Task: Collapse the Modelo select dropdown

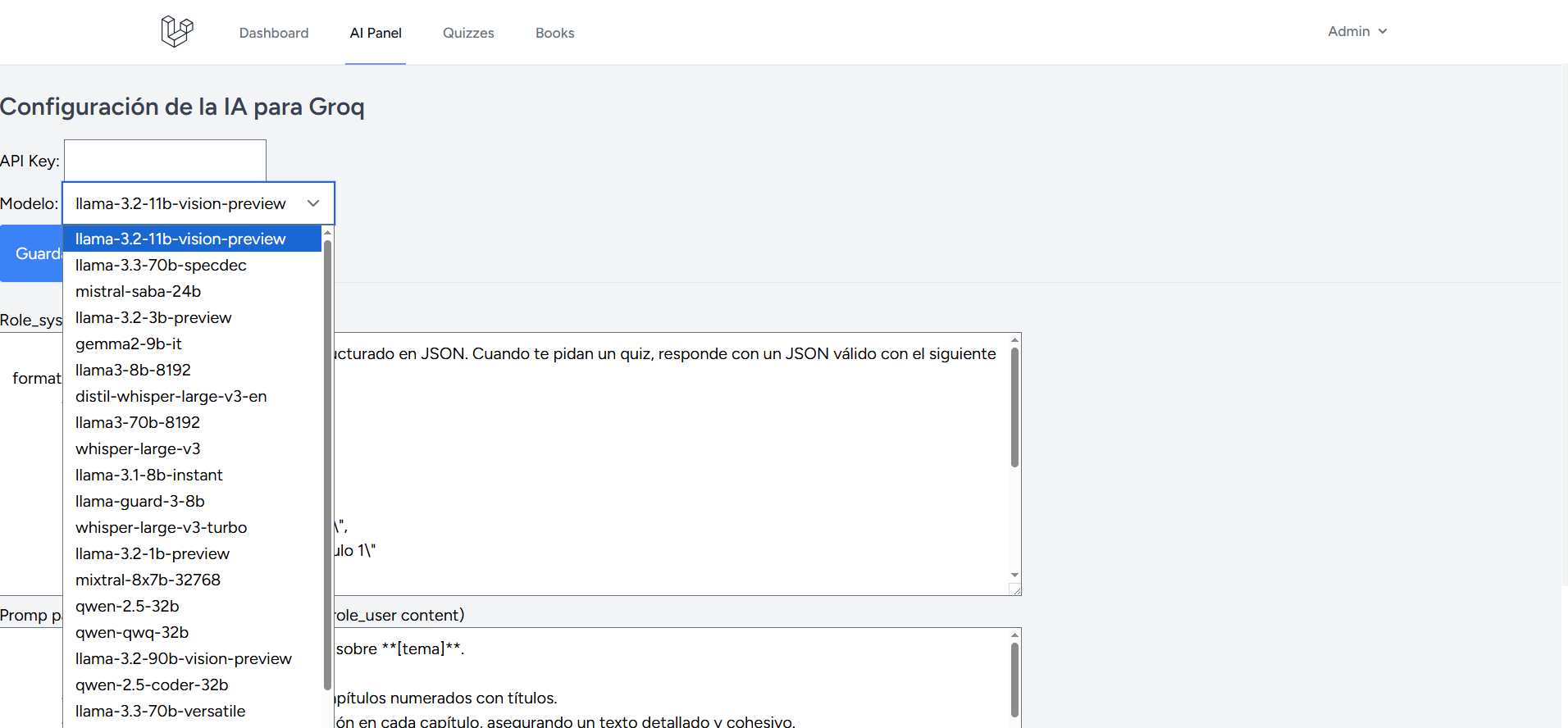Action: tap(198, 203)
